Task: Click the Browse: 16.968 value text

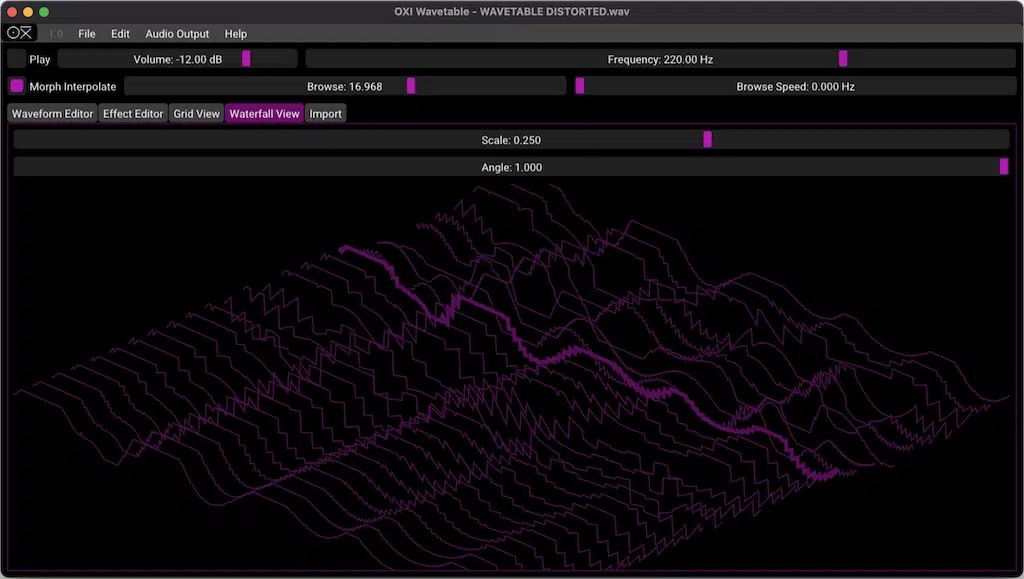Action: pyautogui.click(x=345, y=87)
